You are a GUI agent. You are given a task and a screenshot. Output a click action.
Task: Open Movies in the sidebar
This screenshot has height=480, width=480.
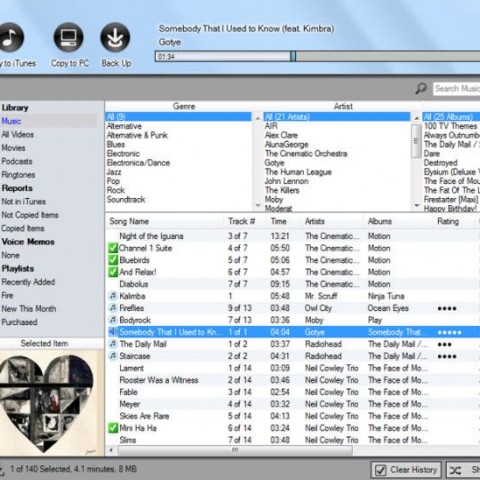pos(13,148)
